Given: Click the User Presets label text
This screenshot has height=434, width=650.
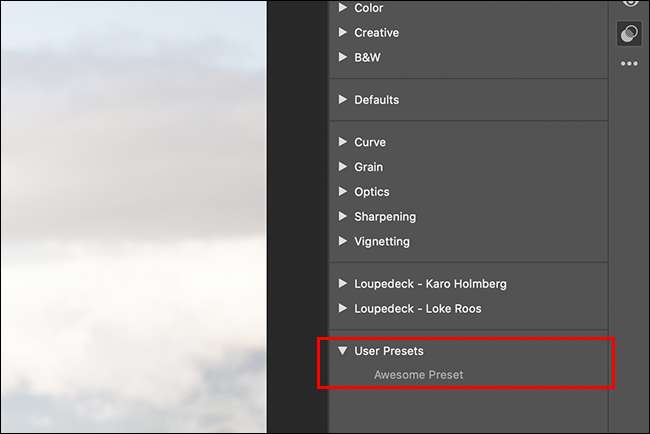Looking at the screenshot, I should click(x=388, y=351).
